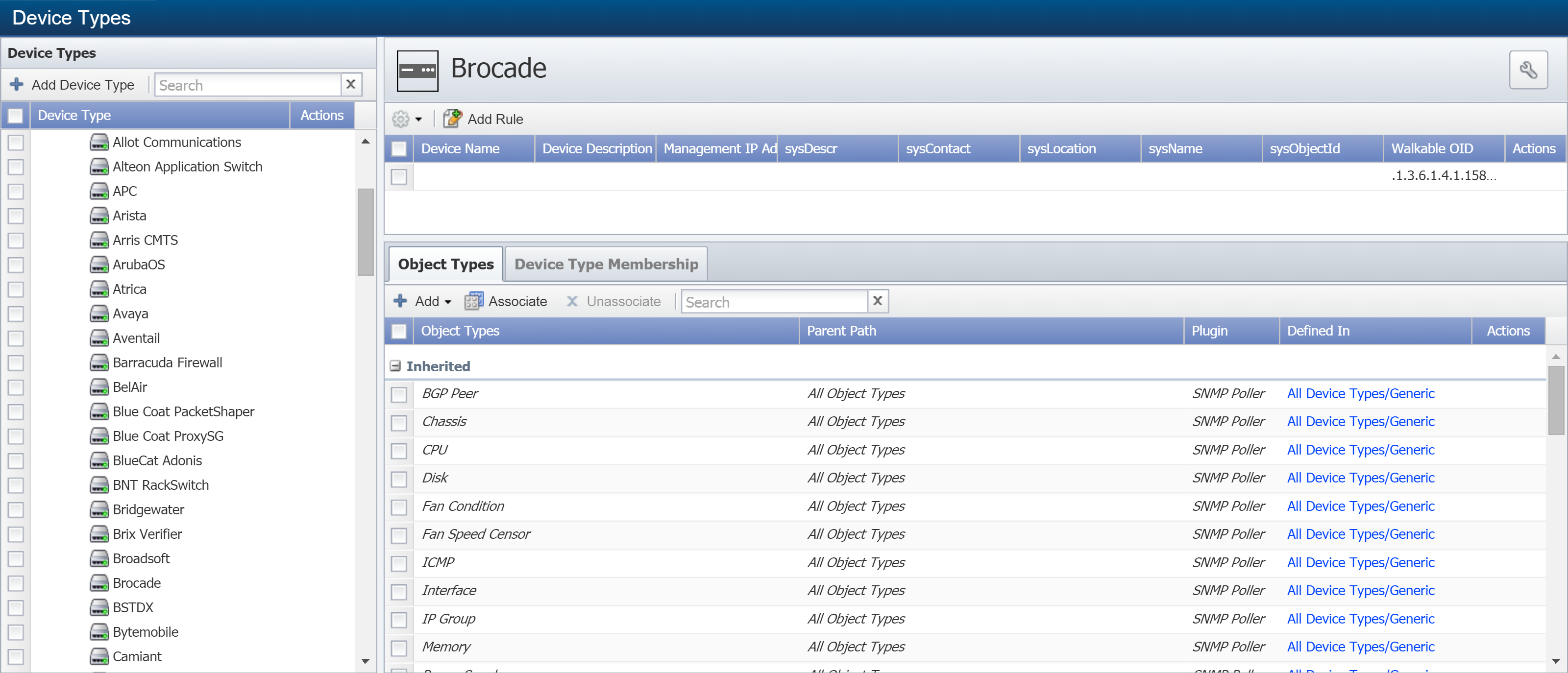Click the Bytemobile device icon
The width and height of the screenshot is (1568, 673).
(99, 632)
